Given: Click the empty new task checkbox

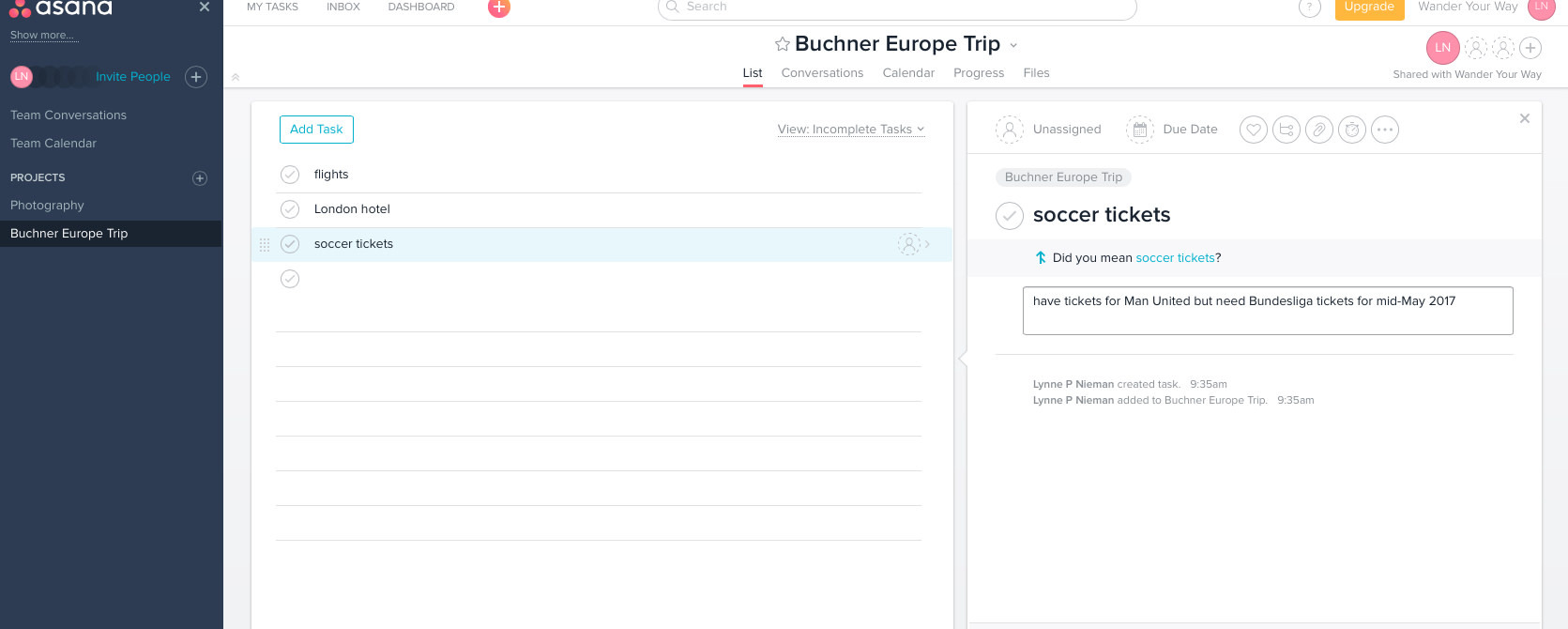Looking at the screenshot, I should click(290, 279).
